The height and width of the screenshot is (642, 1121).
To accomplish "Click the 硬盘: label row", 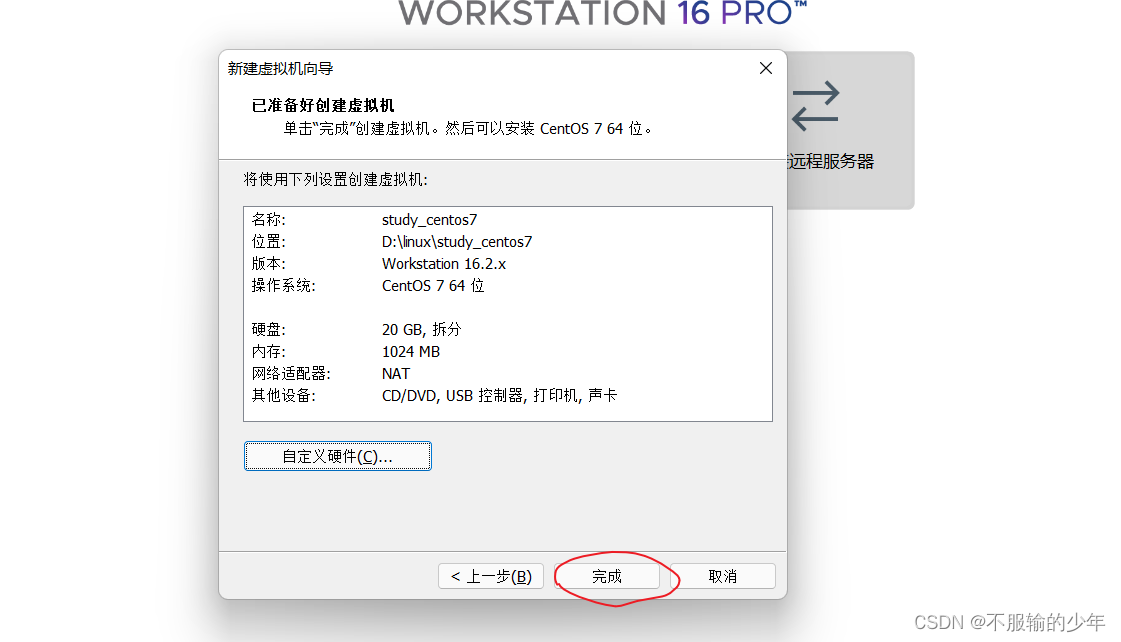I will pos(269,330).
